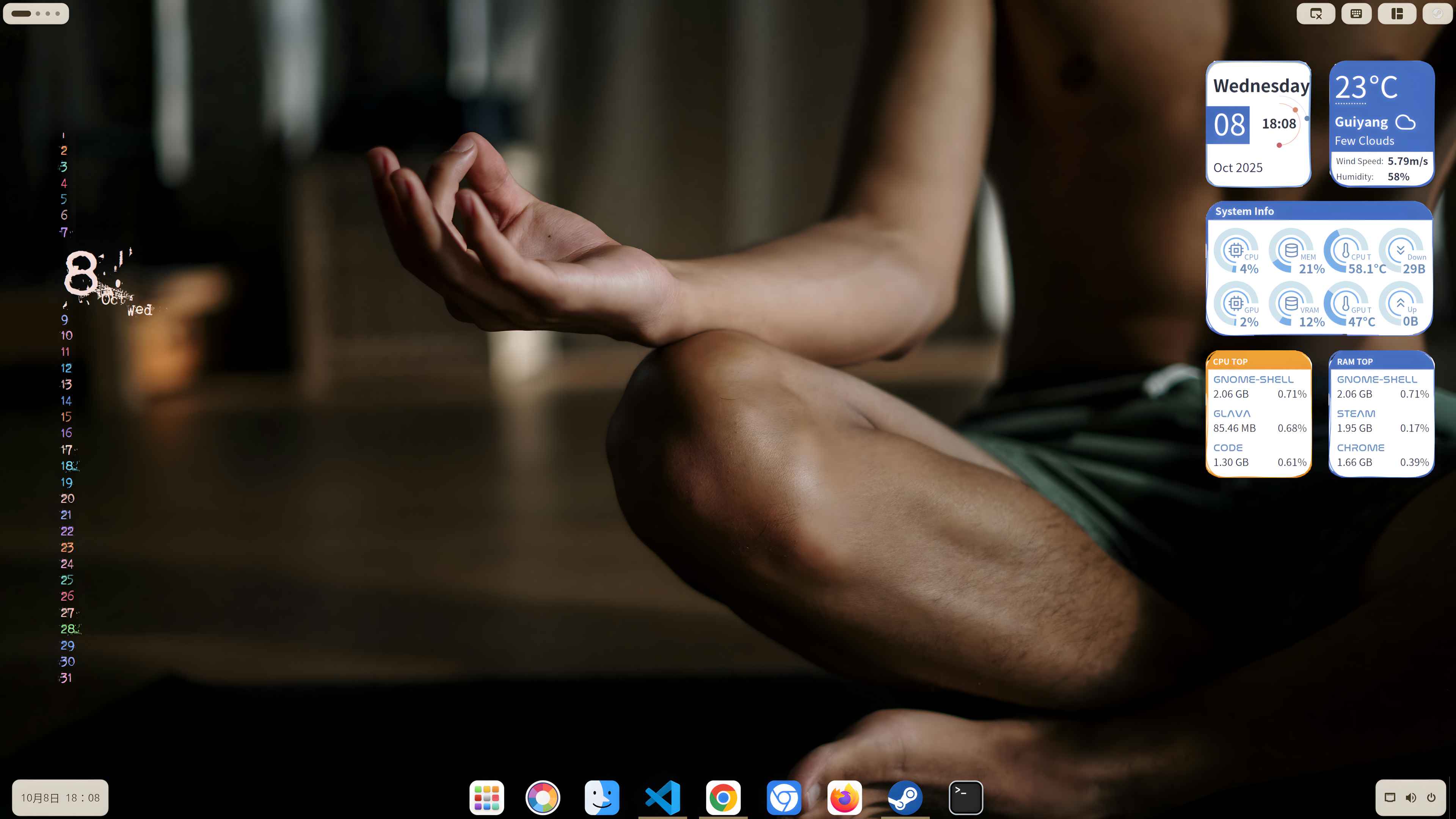The image size is (1456, 819).
Task: Launch the color wheel app in the dock
Action: click(x=543, y=797)
